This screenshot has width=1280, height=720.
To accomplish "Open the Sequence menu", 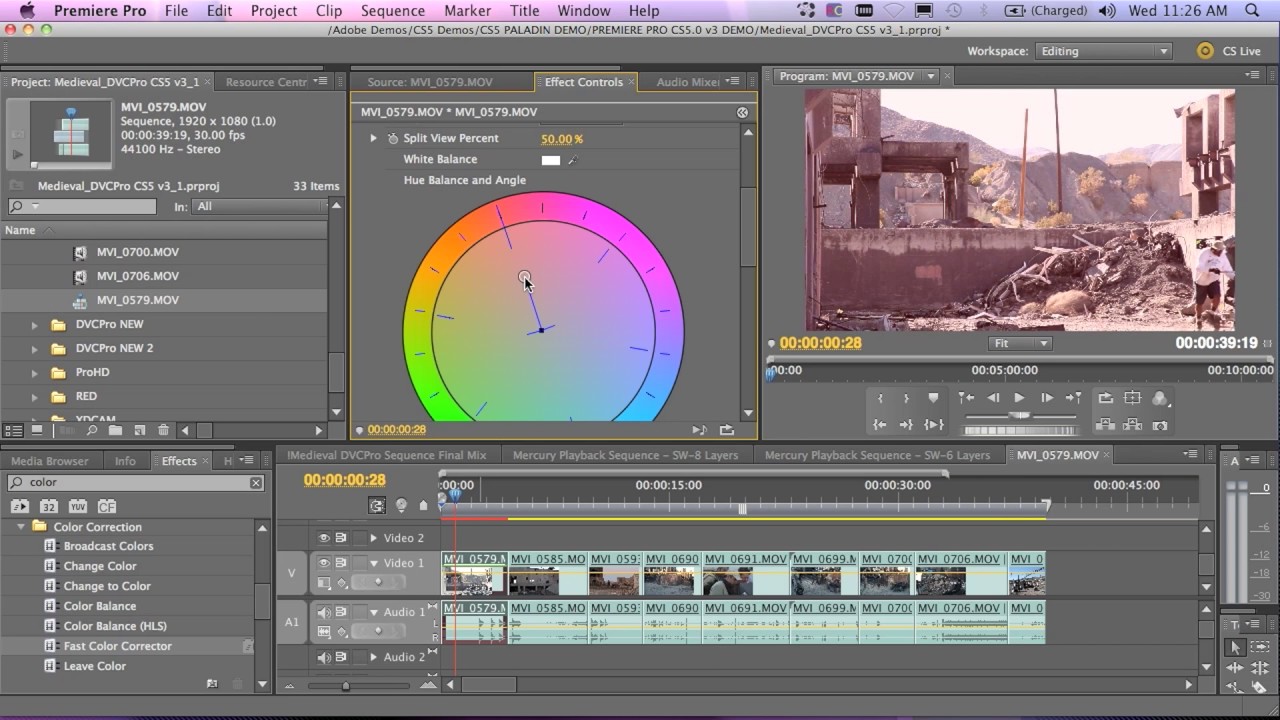I will pyautogui.click(x=393, y=11).
